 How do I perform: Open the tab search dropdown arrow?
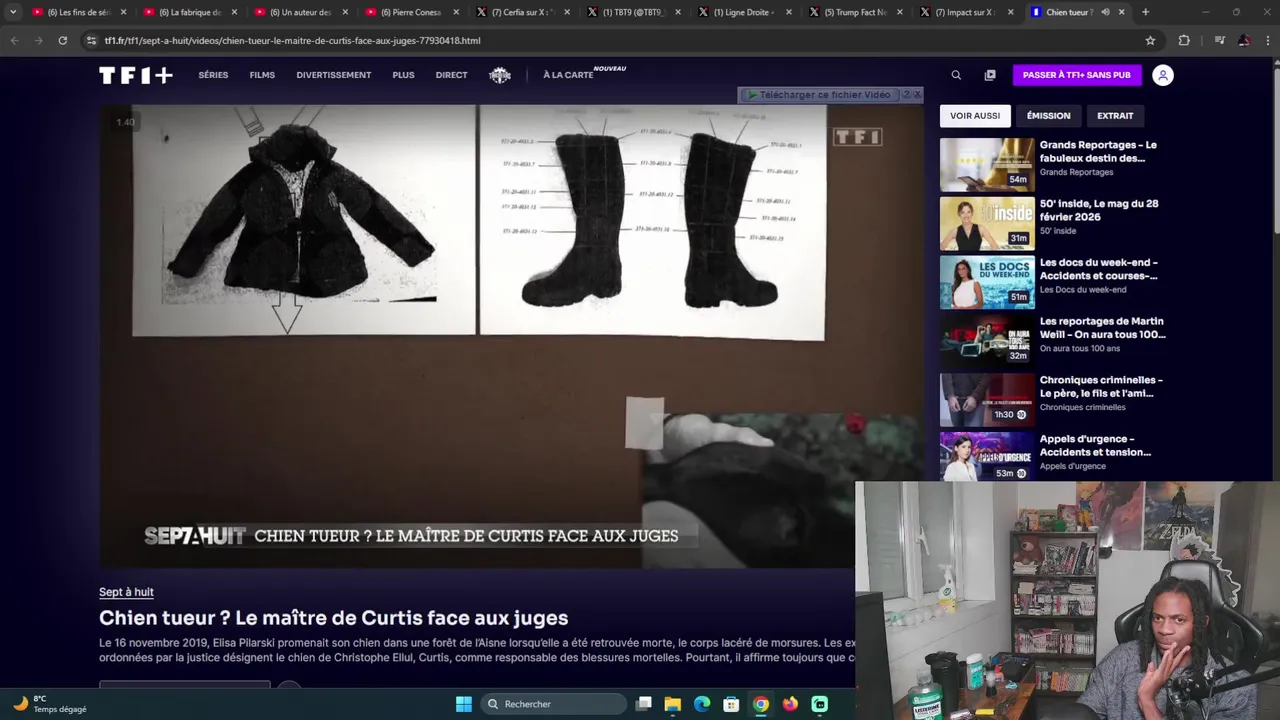click(x=13, y=12)
